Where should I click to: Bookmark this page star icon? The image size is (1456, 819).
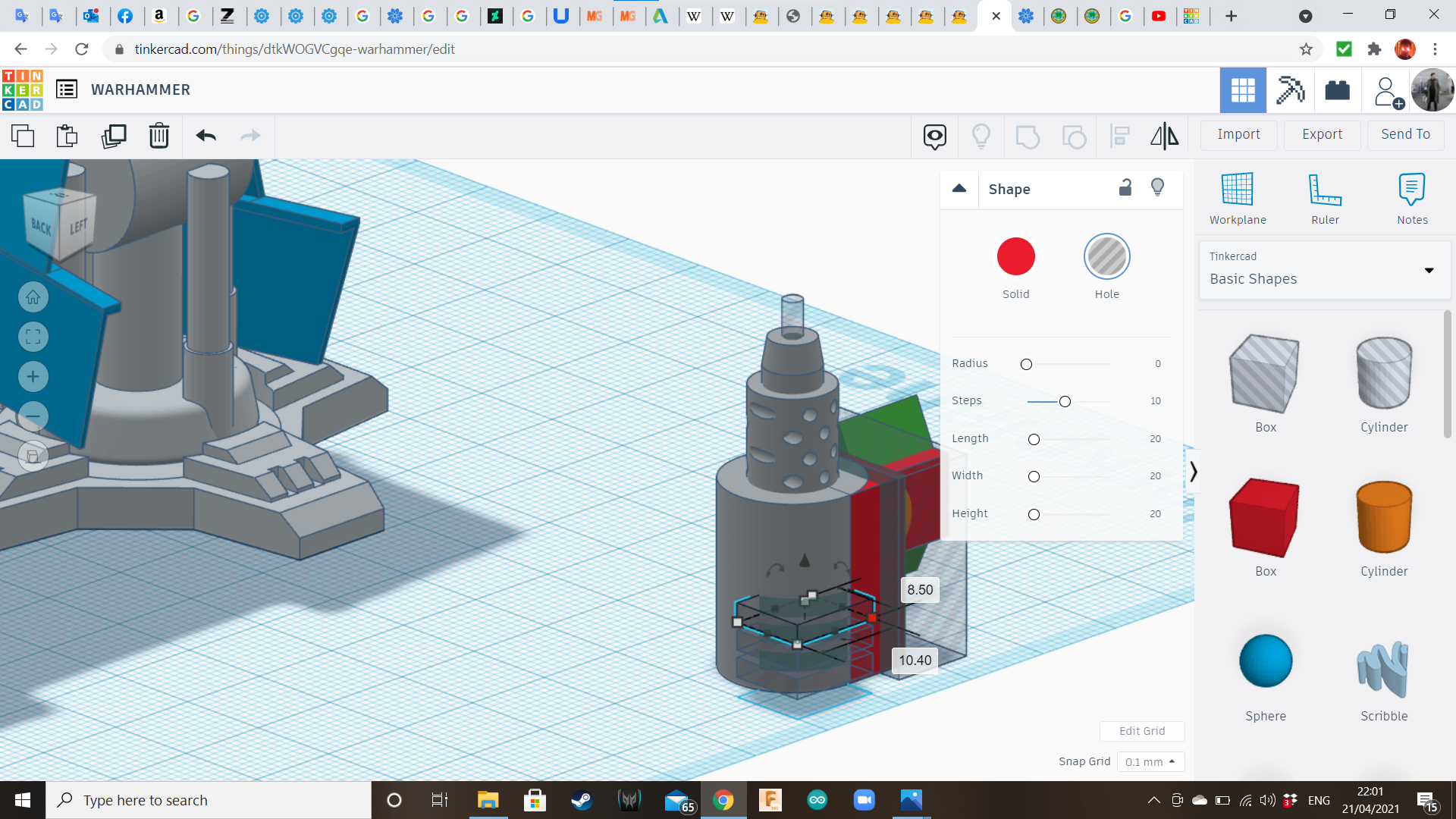click(1306, 49)
